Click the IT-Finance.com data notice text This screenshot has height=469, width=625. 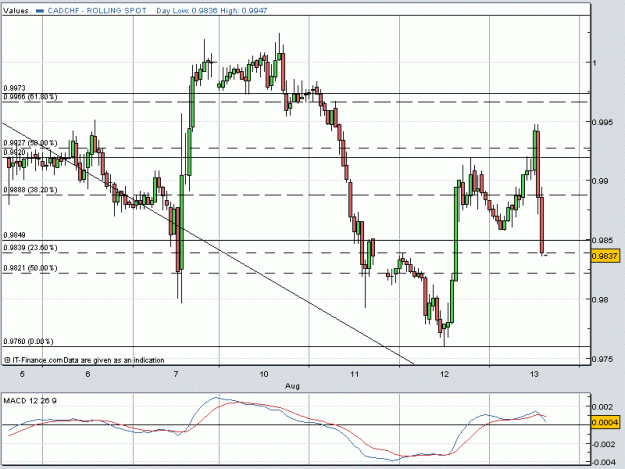pos(84,360)
